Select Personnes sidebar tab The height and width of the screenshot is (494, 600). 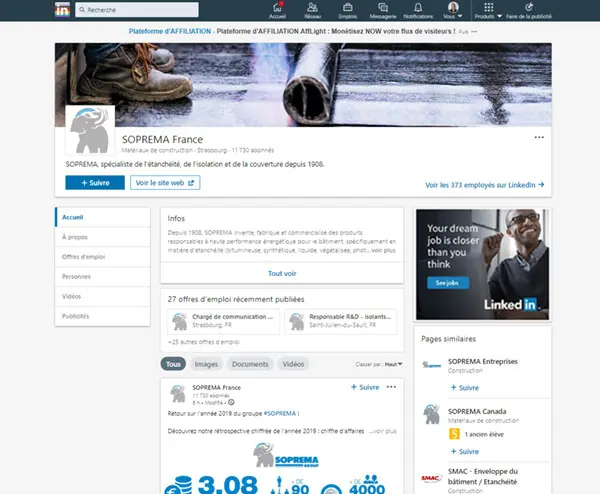pyautogui.click(x=103, y=277)
